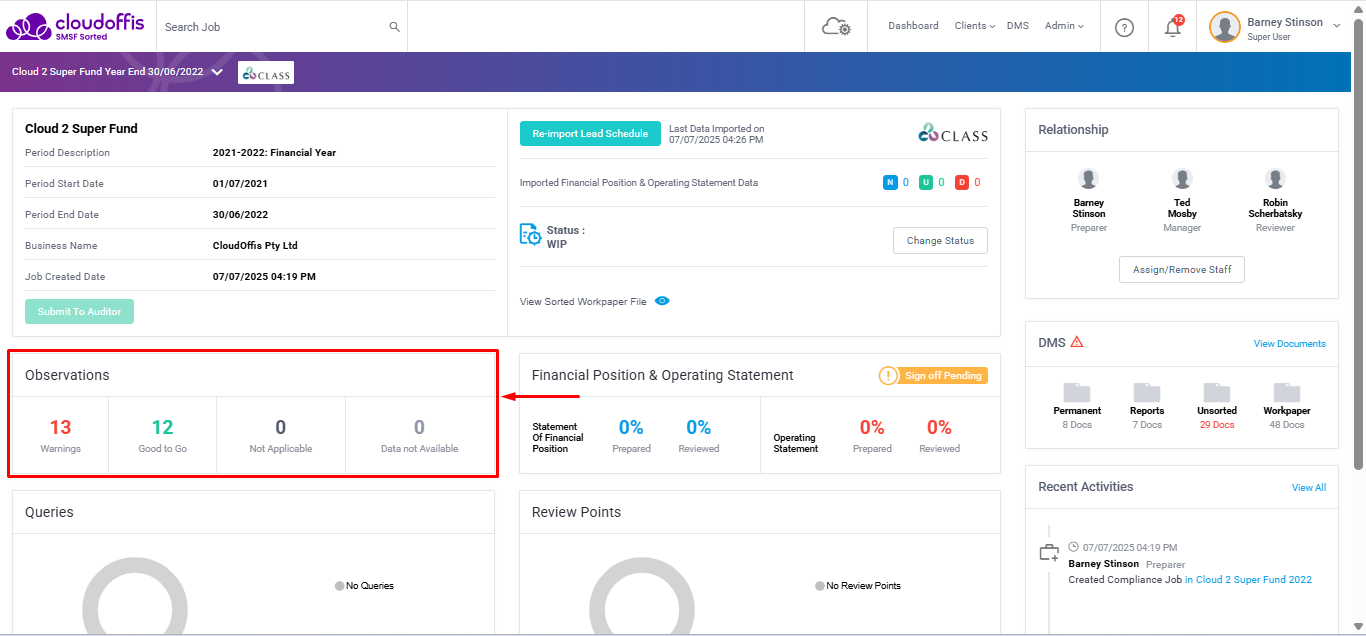Open the View Documents link
This screenshot has height=636, width=1366.
tap(1290, 344)
